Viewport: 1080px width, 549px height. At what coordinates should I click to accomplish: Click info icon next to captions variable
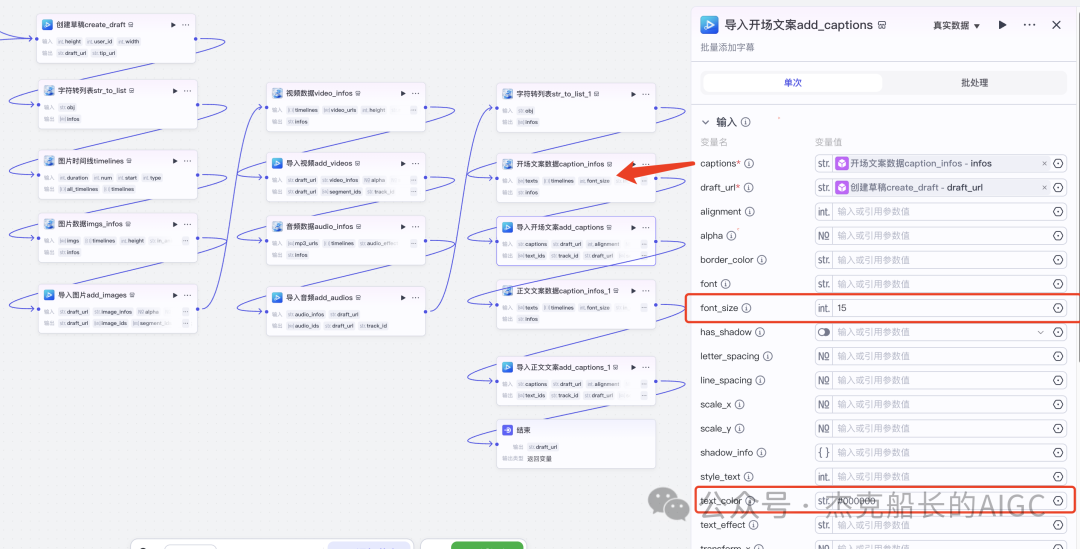(749, 164)
